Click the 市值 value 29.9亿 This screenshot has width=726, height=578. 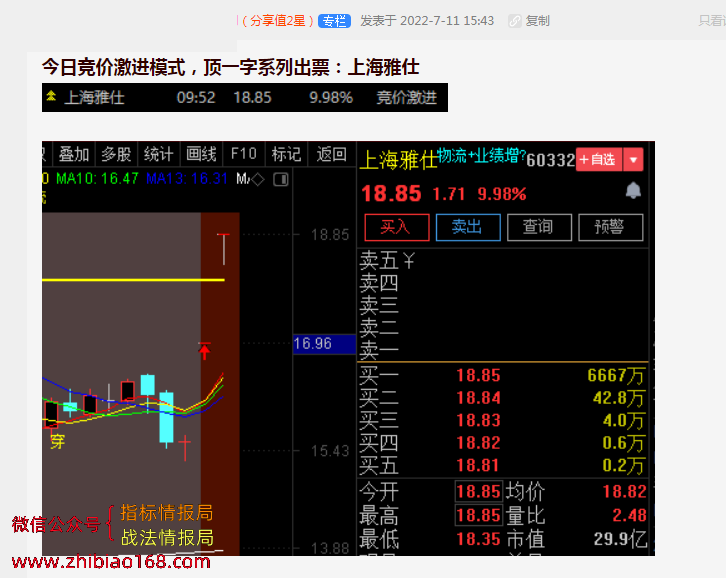click(x=620, y=540)
